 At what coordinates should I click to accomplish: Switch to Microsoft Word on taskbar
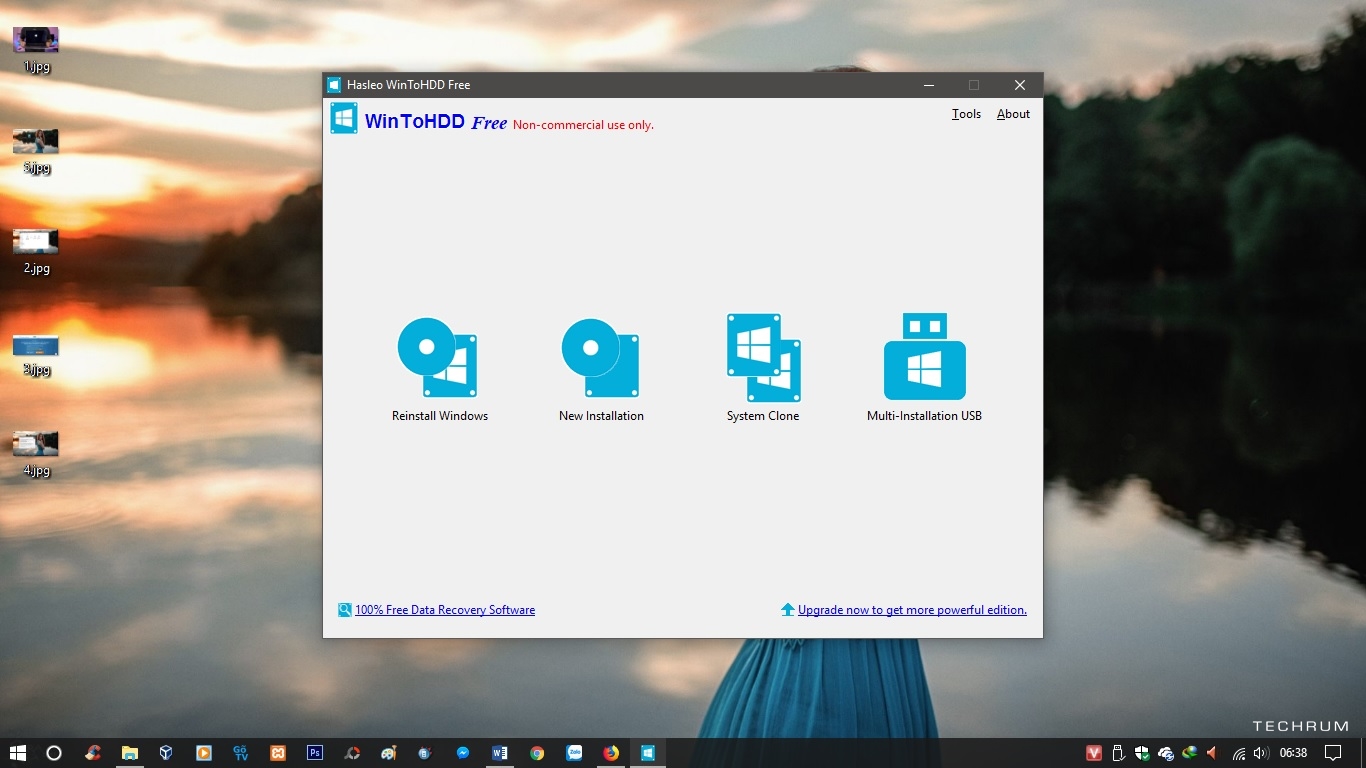pyautogui.click(x=500, y=753)
